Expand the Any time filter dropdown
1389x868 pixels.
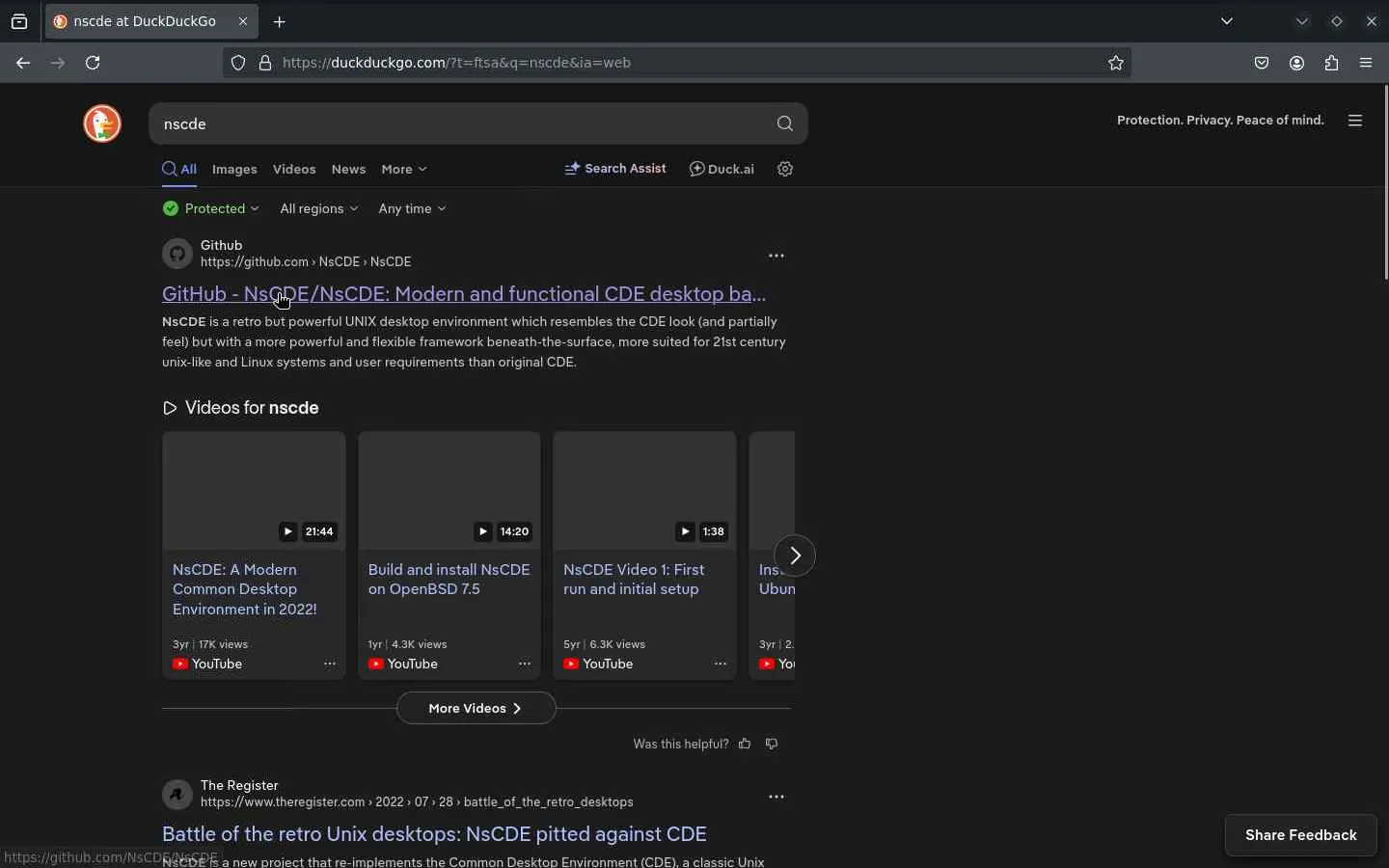413,209
